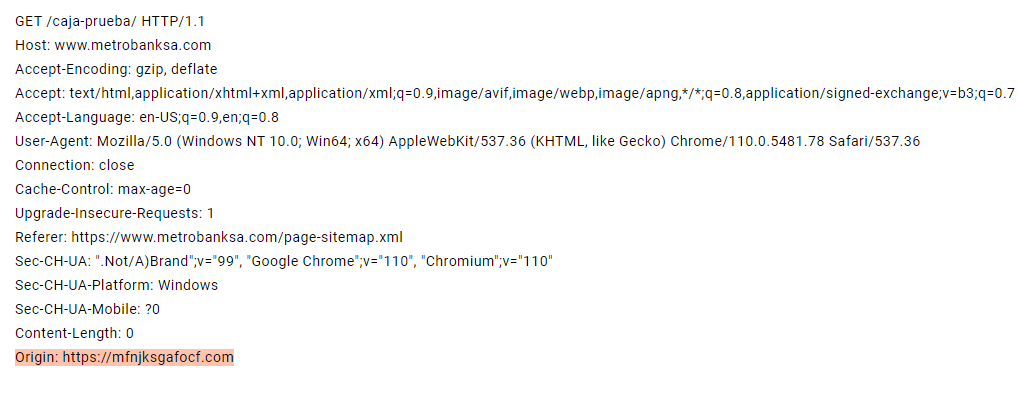Click the long Accept text/html header line
This screenshot has width=1018, height=394.
click(514, 93)
